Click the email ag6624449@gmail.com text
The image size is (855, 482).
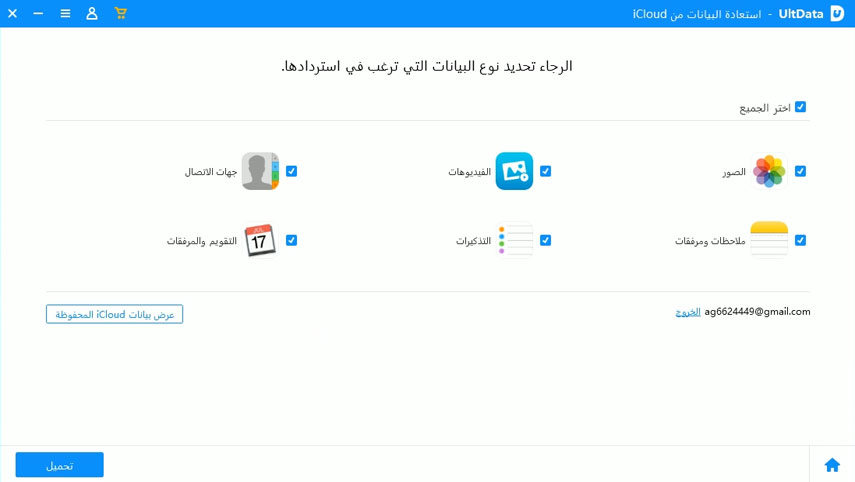[x=757, y=311]
